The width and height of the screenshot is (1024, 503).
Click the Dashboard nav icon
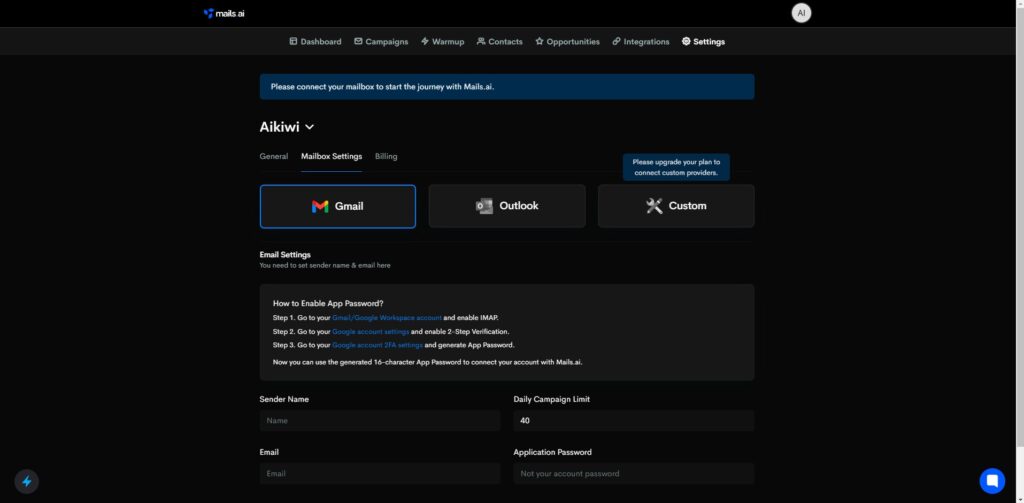[x=293, y=41]
